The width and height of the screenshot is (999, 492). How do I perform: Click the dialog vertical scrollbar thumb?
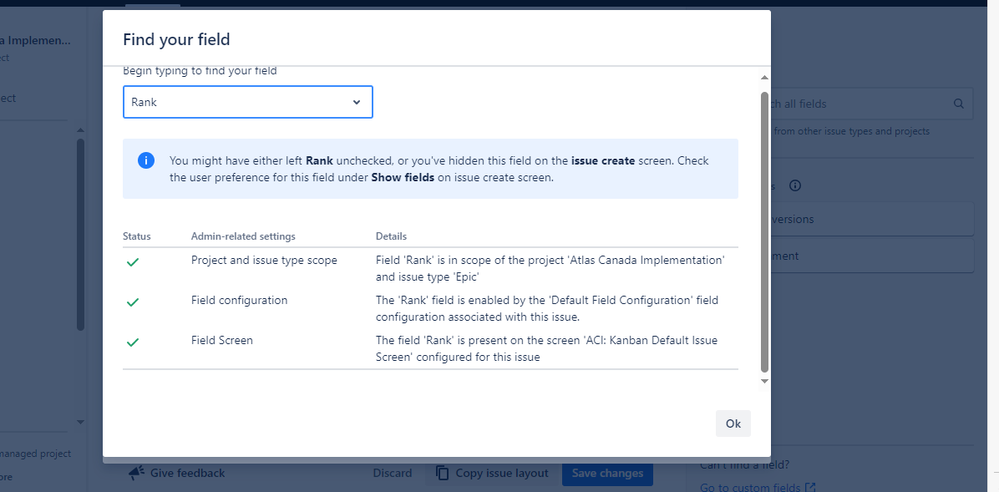pos(765,232)
